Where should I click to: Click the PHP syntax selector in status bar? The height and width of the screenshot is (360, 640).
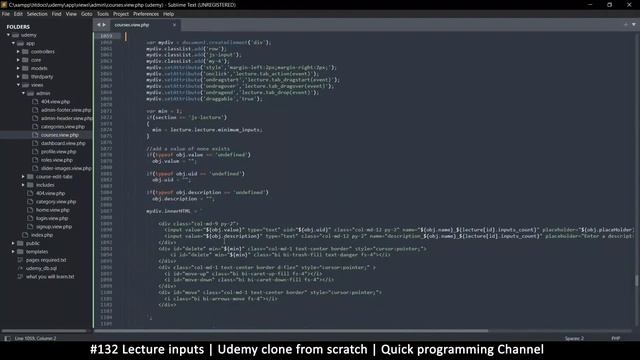(616, 338)
